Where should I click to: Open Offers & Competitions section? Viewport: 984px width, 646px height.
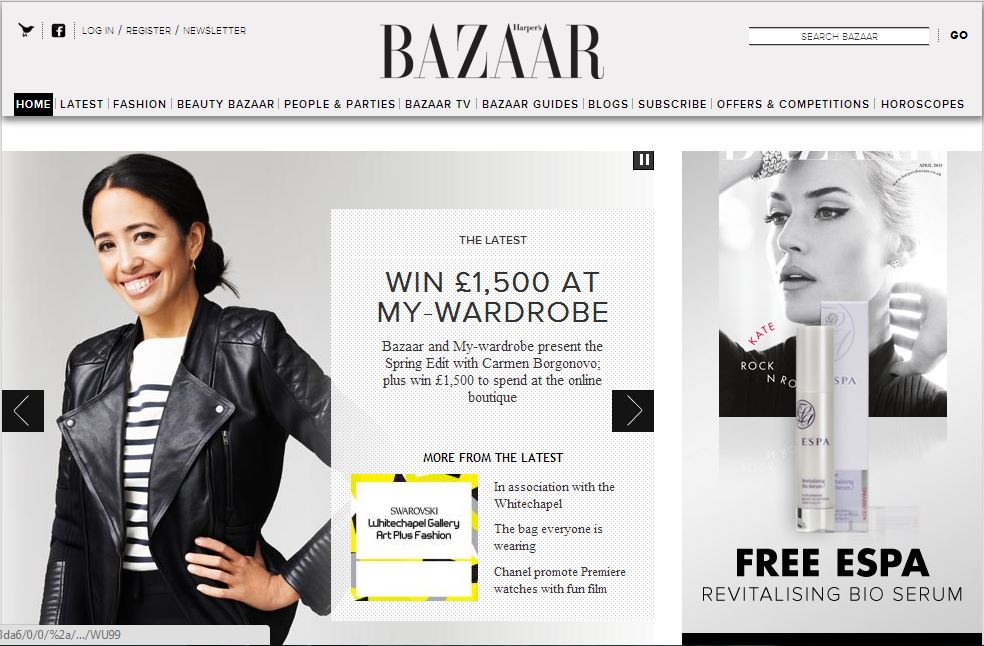(x=793, y=104)
